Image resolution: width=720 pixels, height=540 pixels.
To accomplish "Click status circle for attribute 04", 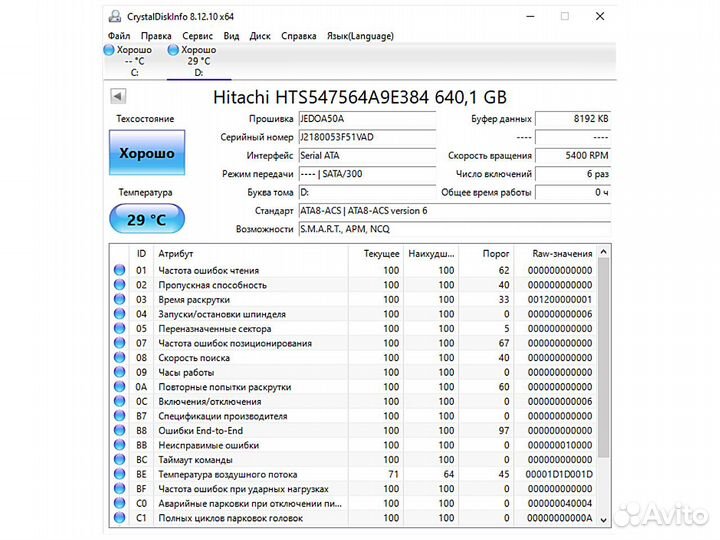I will tap(119, 314).
